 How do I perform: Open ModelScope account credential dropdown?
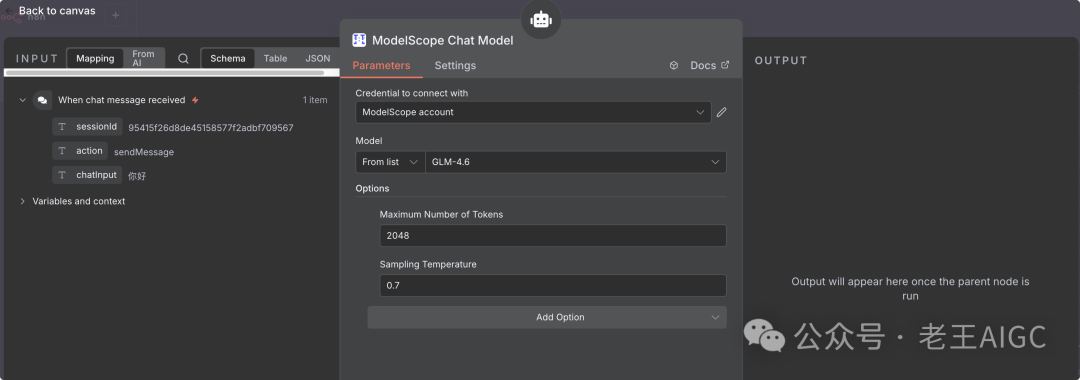pyautogui.click(x=533, y=112)
